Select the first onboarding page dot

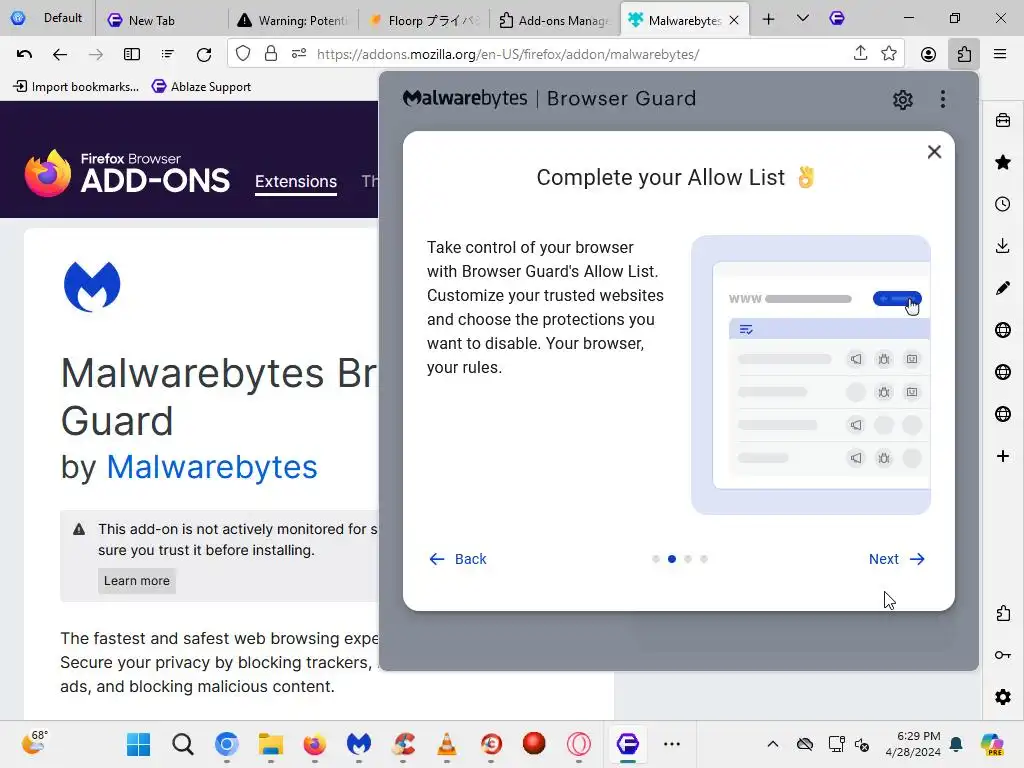pyautogui.click(x=656, y=559)
